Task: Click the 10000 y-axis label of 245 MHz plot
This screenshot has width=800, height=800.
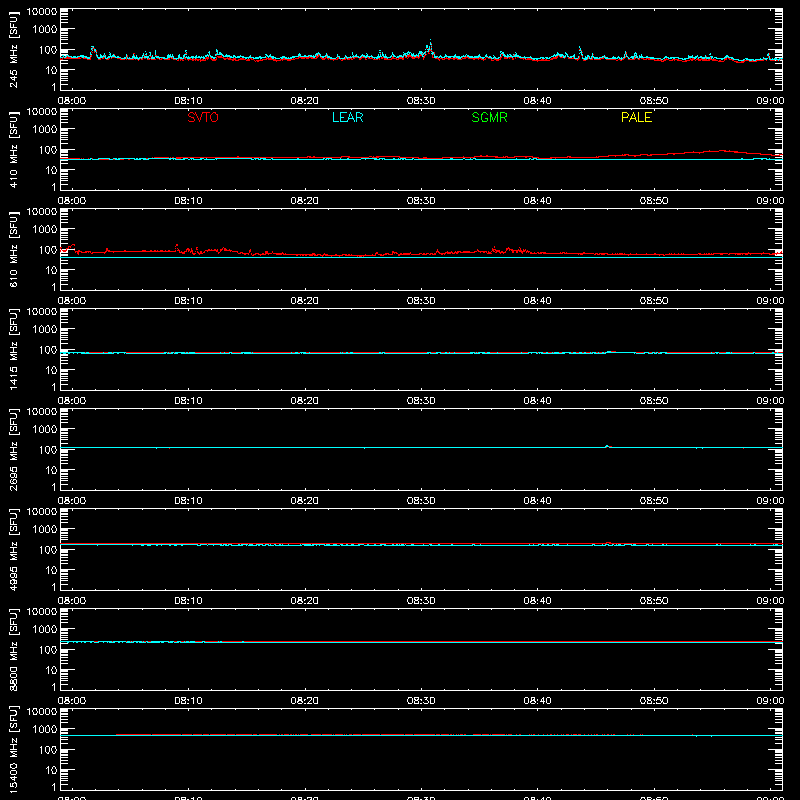Action: pyautogui.click(x=42, y=12)
